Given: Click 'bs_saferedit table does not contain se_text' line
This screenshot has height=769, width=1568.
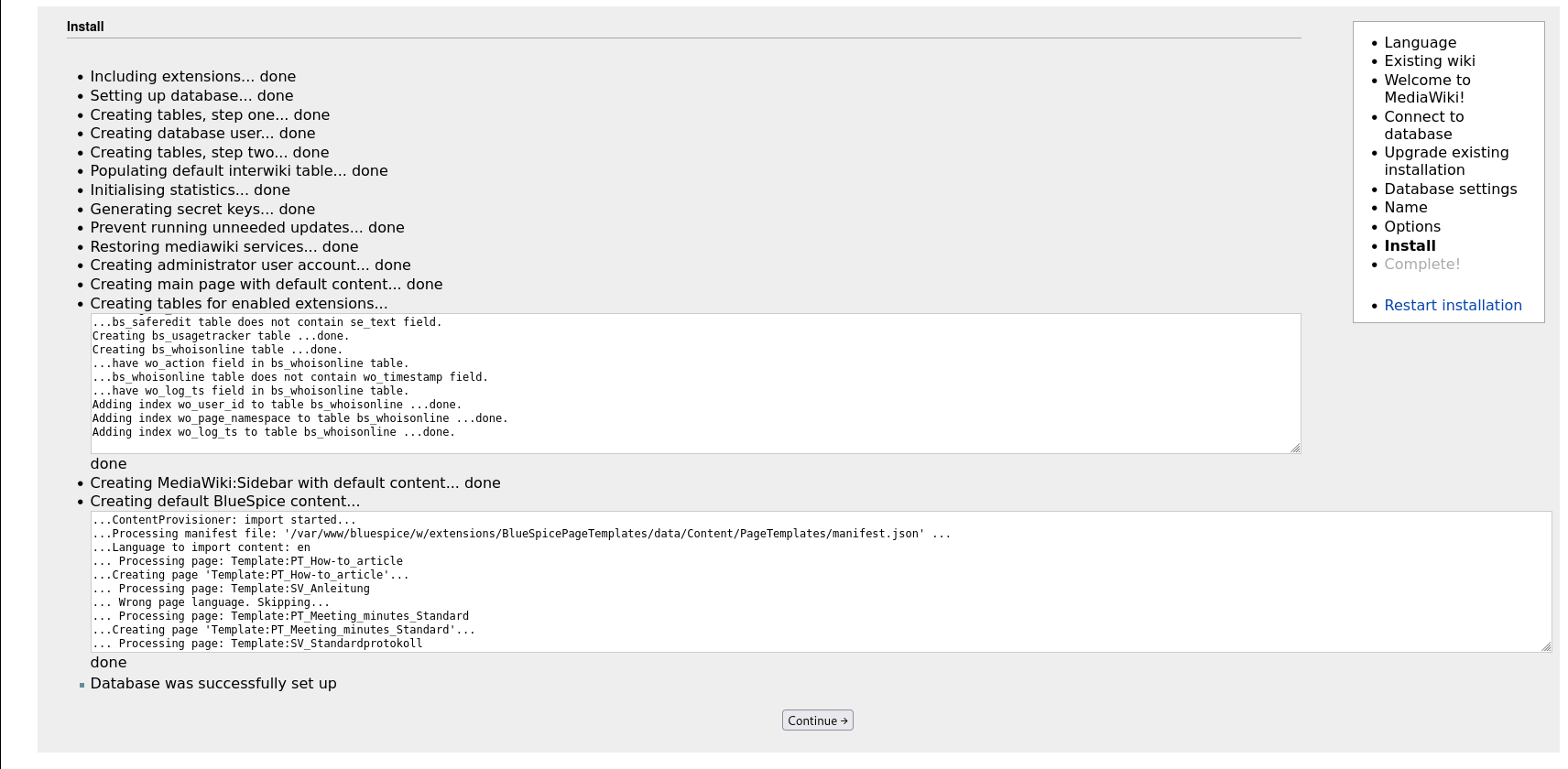Looking at the screenshot, I should point(267,322).
